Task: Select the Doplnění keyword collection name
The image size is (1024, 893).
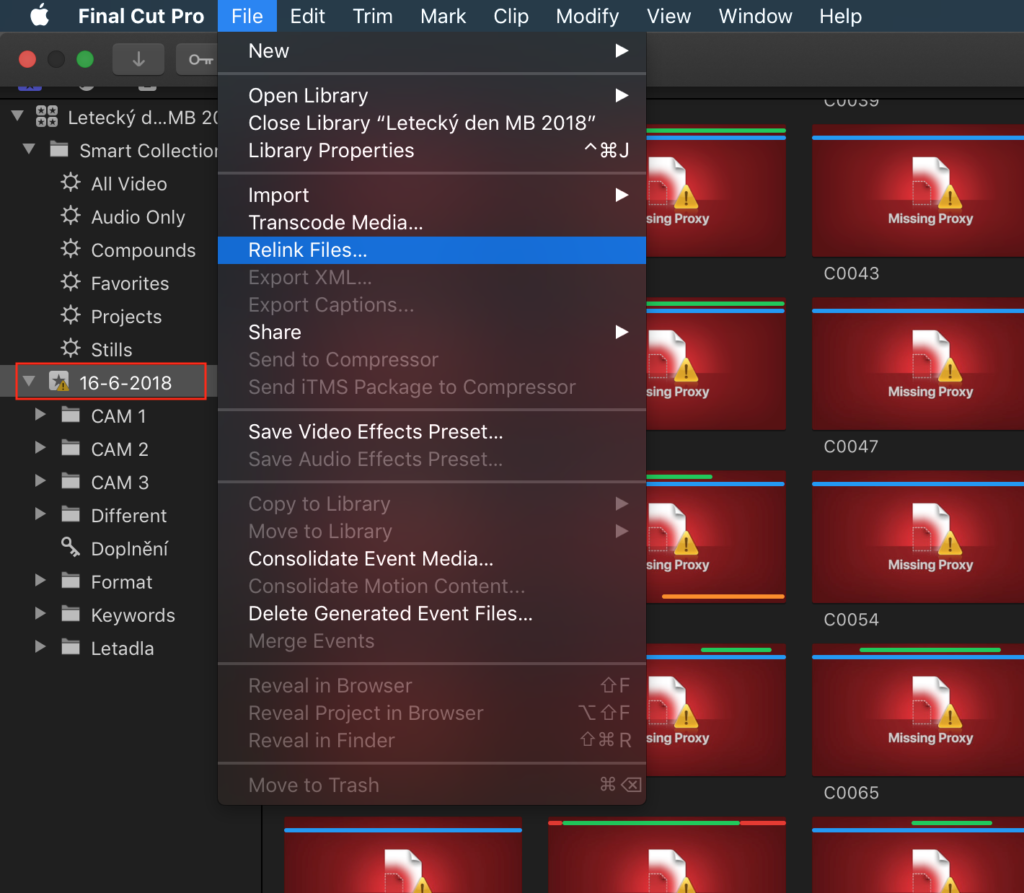Action: (129, 549)
